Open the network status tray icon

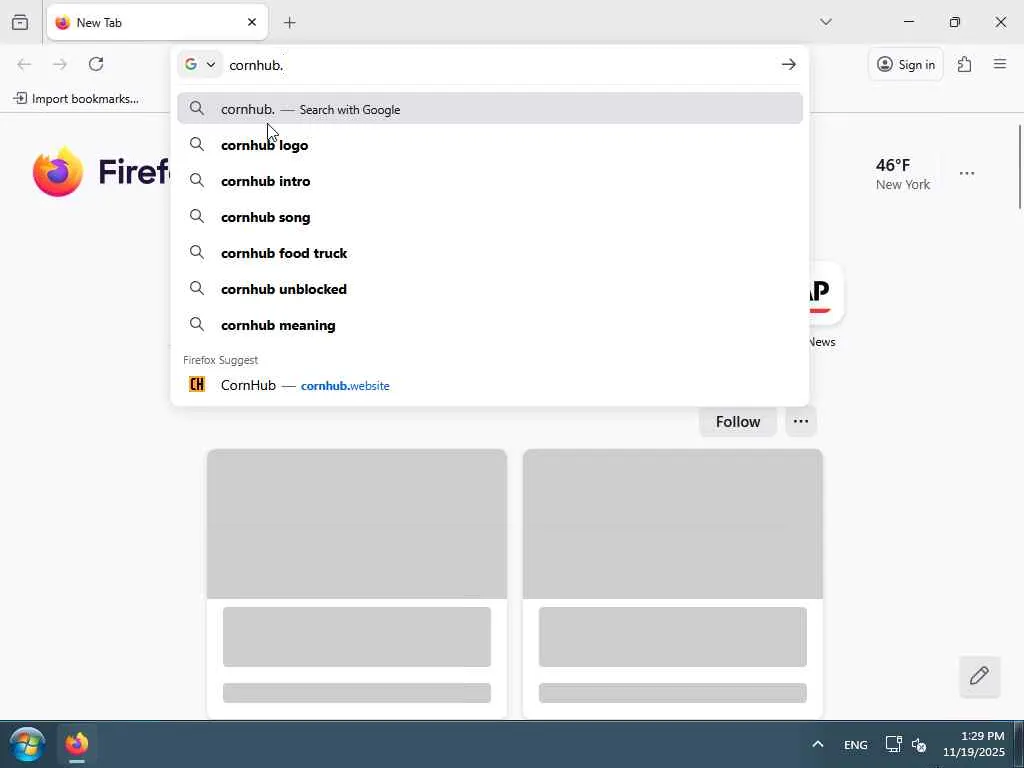(x=893, y=744)
